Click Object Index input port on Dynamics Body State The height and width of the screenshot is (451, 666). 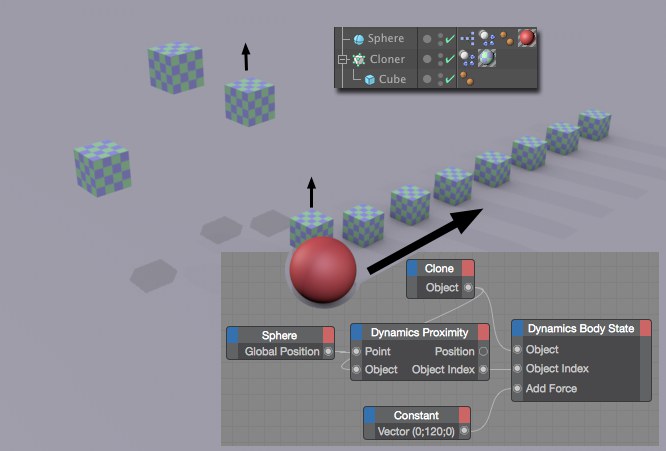click(517, 368)
